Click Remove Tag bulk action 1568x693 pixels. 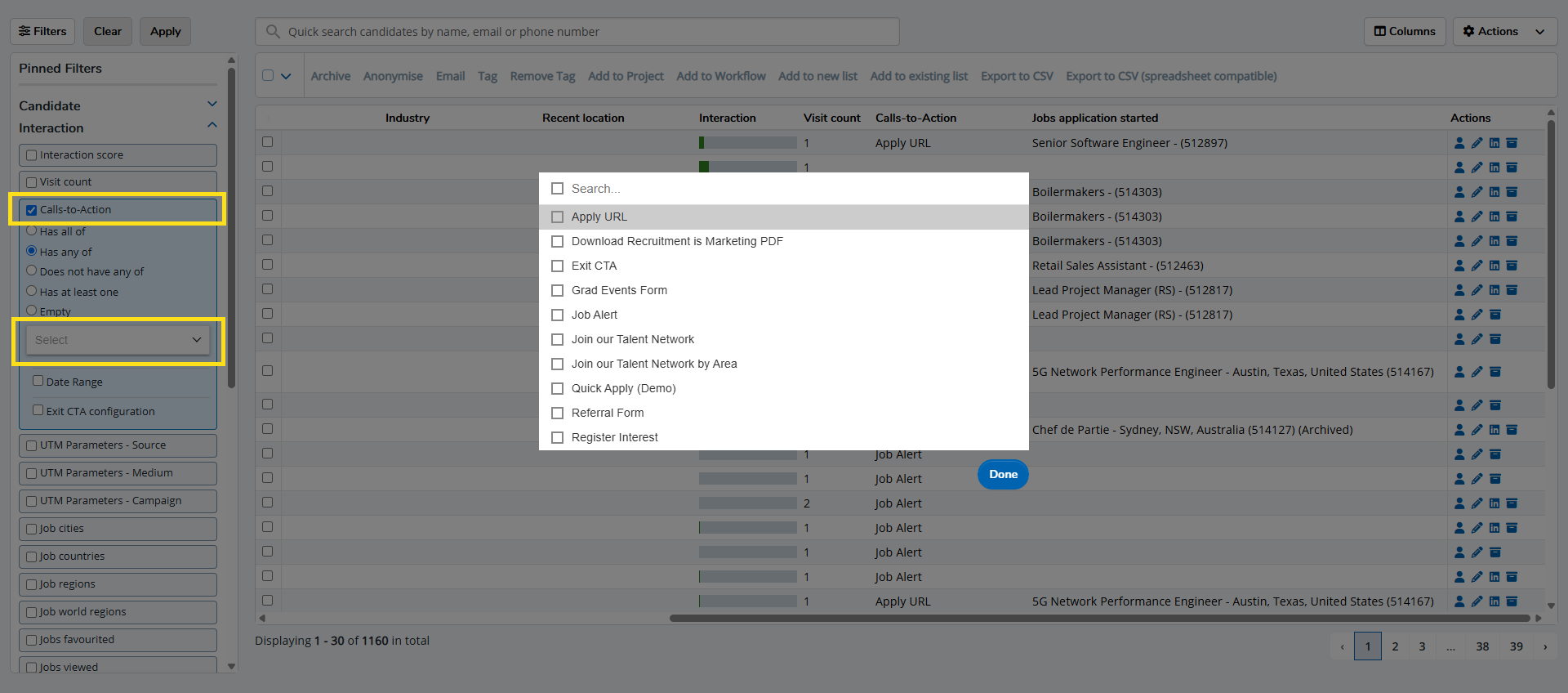pyautogui.click(x=542, y=76)
